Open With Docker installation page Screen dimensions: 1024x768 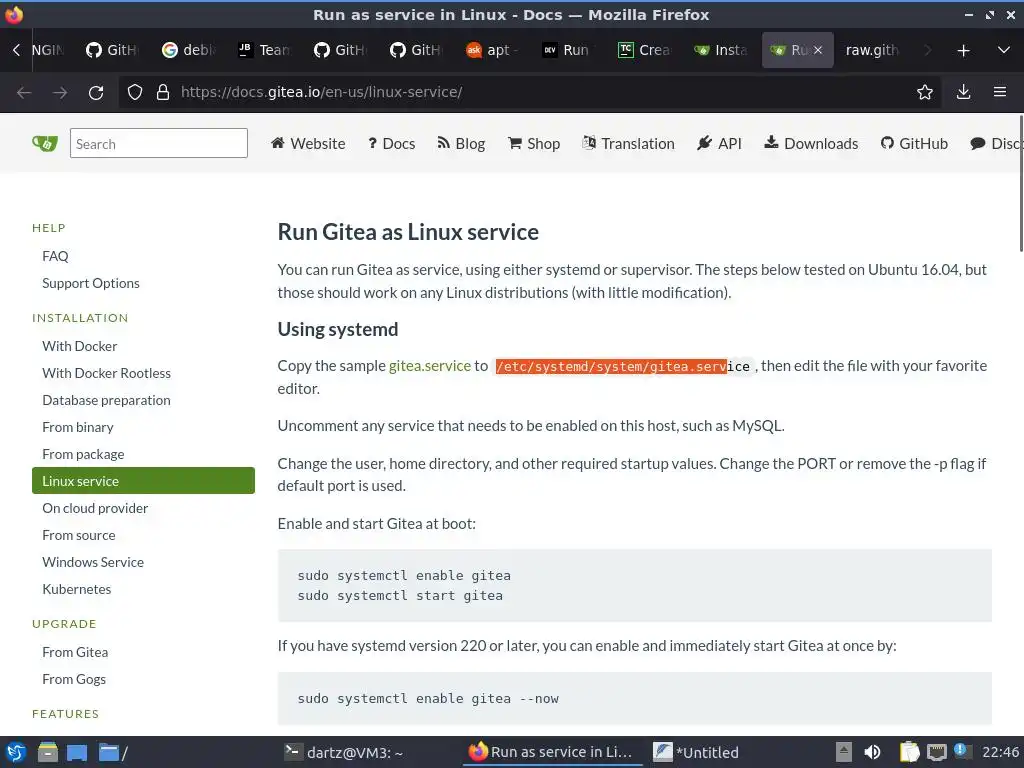click(80, 346)
